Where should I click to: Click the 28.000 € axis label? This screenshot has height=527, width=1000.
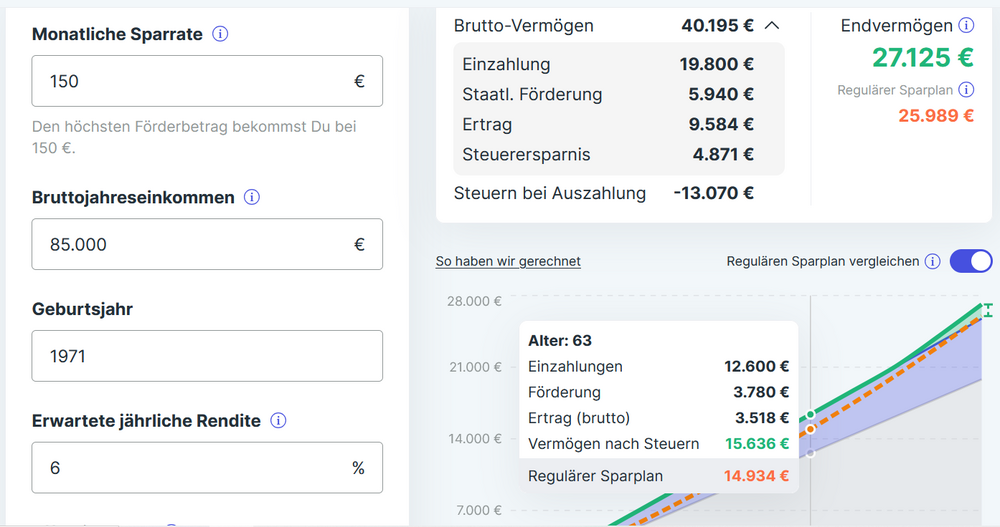(474, 301)
